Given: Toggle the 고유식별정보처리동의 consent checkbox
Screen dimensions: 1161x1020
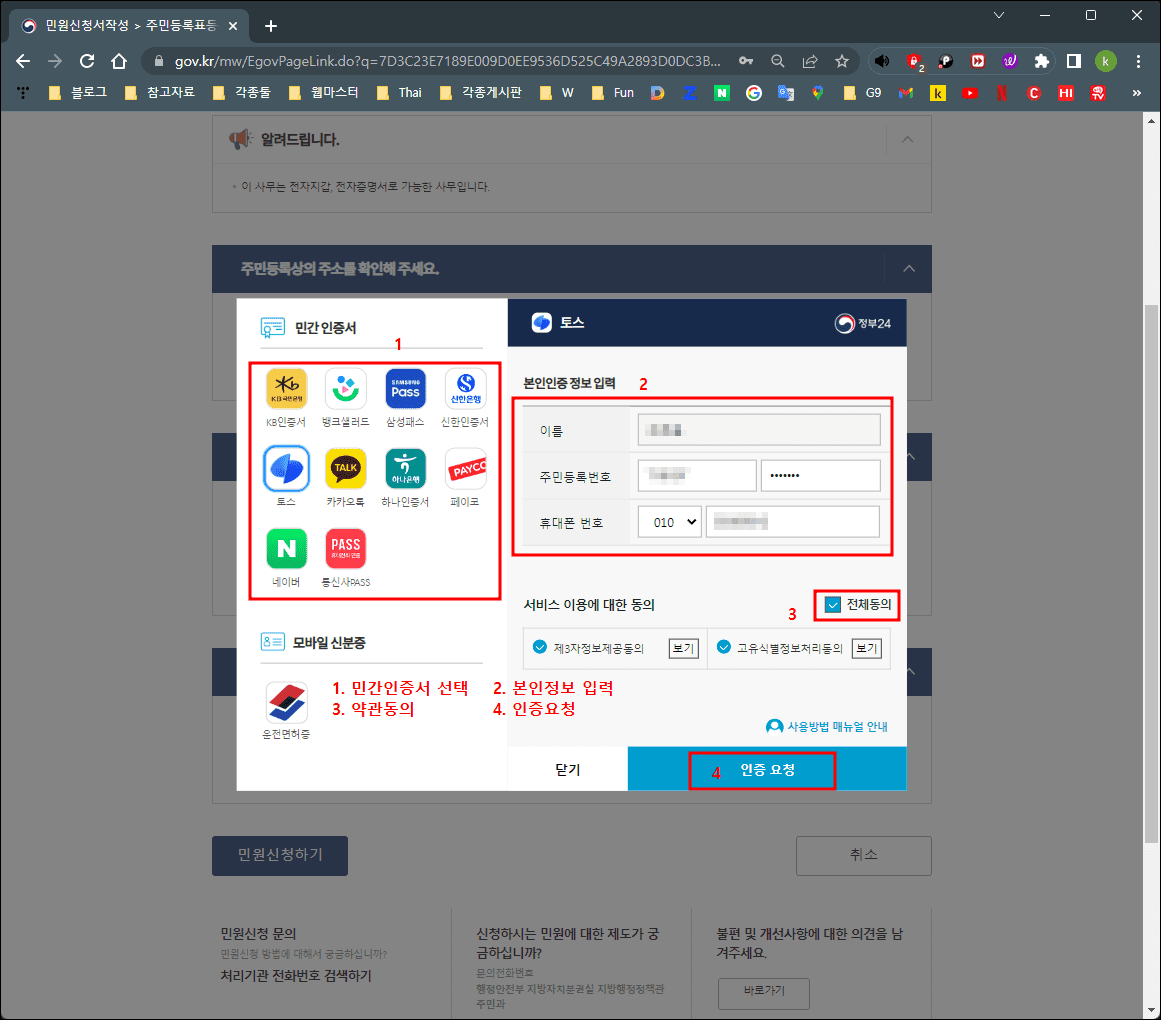Looking at the screenshot, I should [723, 648].
